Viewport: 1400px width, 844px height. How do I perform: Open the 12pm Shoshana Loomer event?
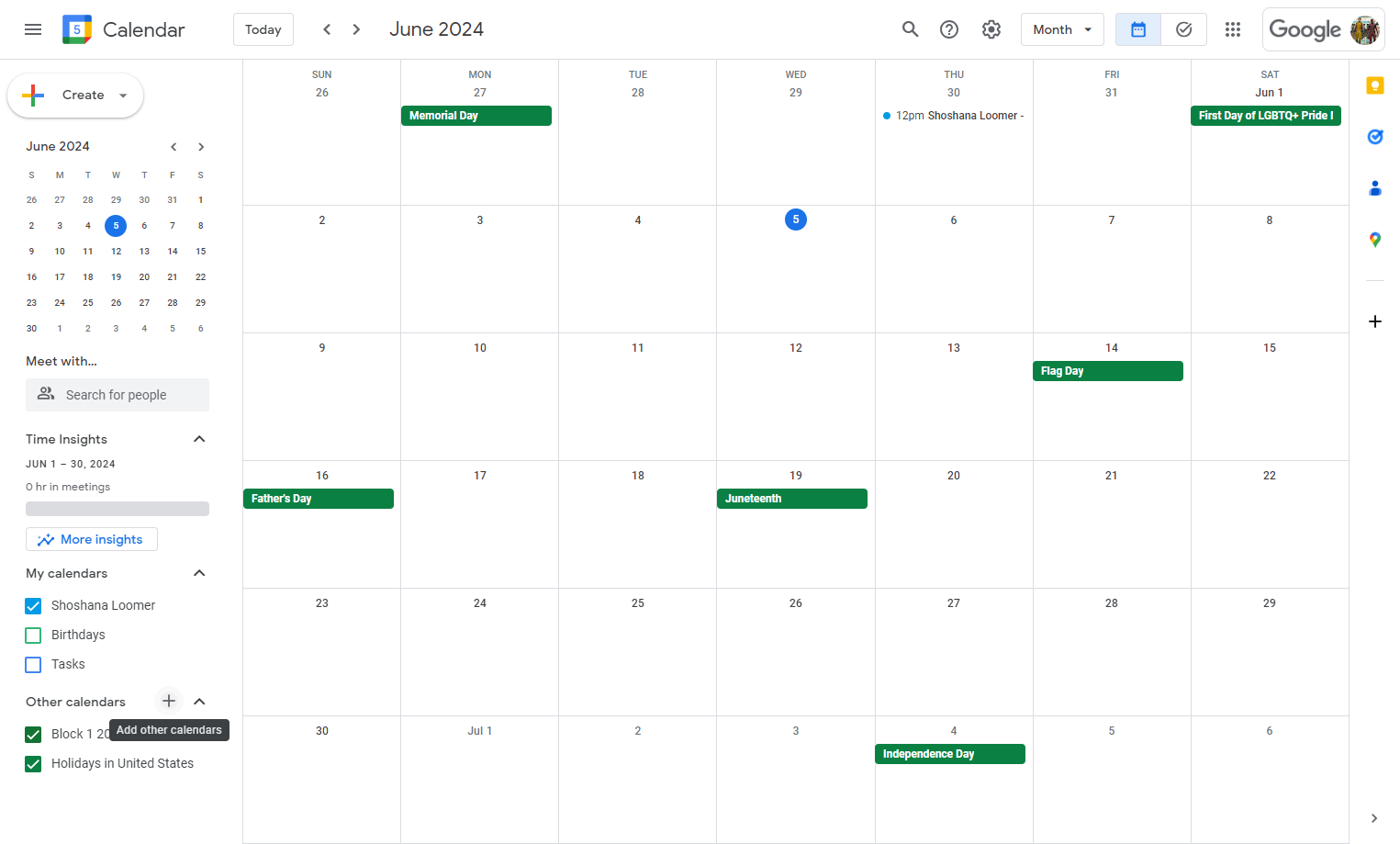click(953, 116)
